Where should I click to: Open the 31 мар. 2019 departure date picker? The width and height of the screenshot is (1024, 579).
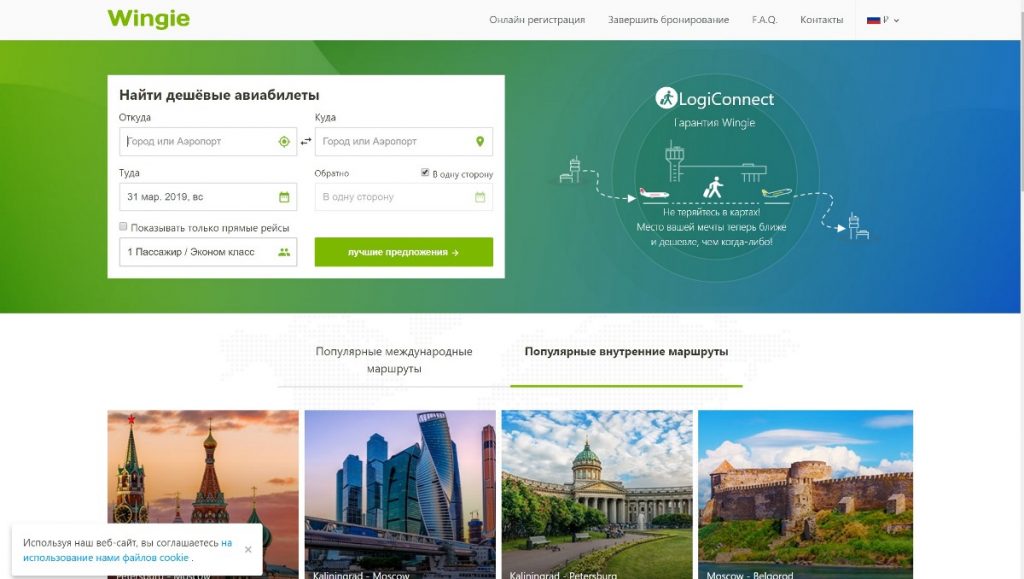208,197
